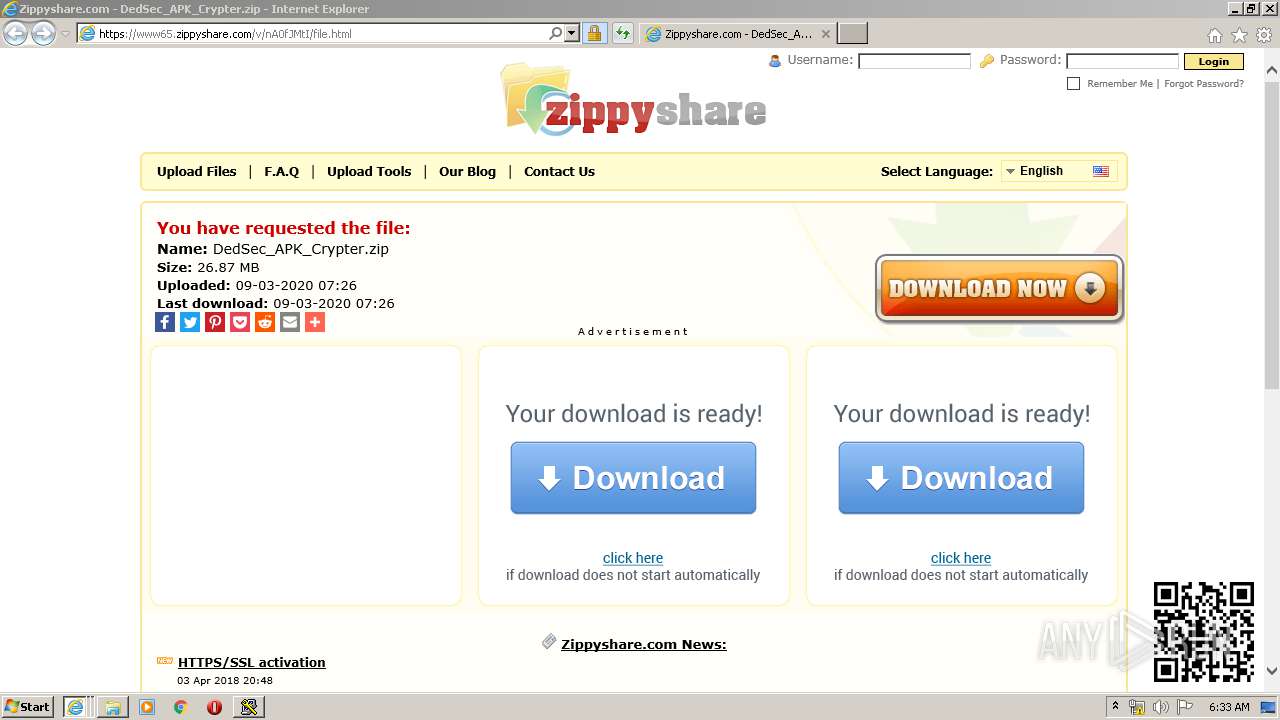1280x720 pixels.
Task: Save file link to Pocket icon
Action: (240, 322)
